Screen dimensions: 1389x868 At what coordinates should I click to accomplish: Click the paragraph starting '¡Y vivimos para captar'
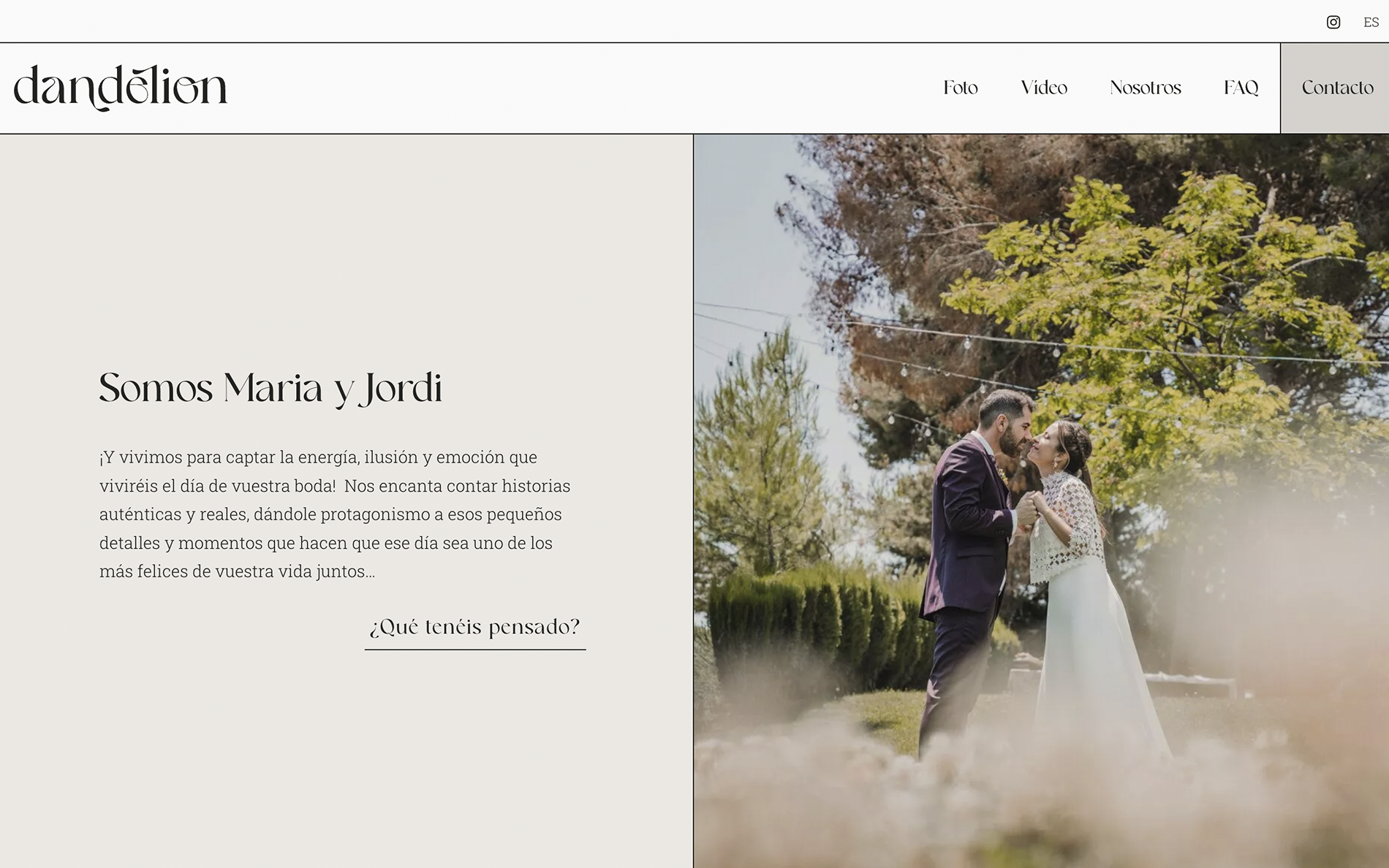click(x=335, y=514)
